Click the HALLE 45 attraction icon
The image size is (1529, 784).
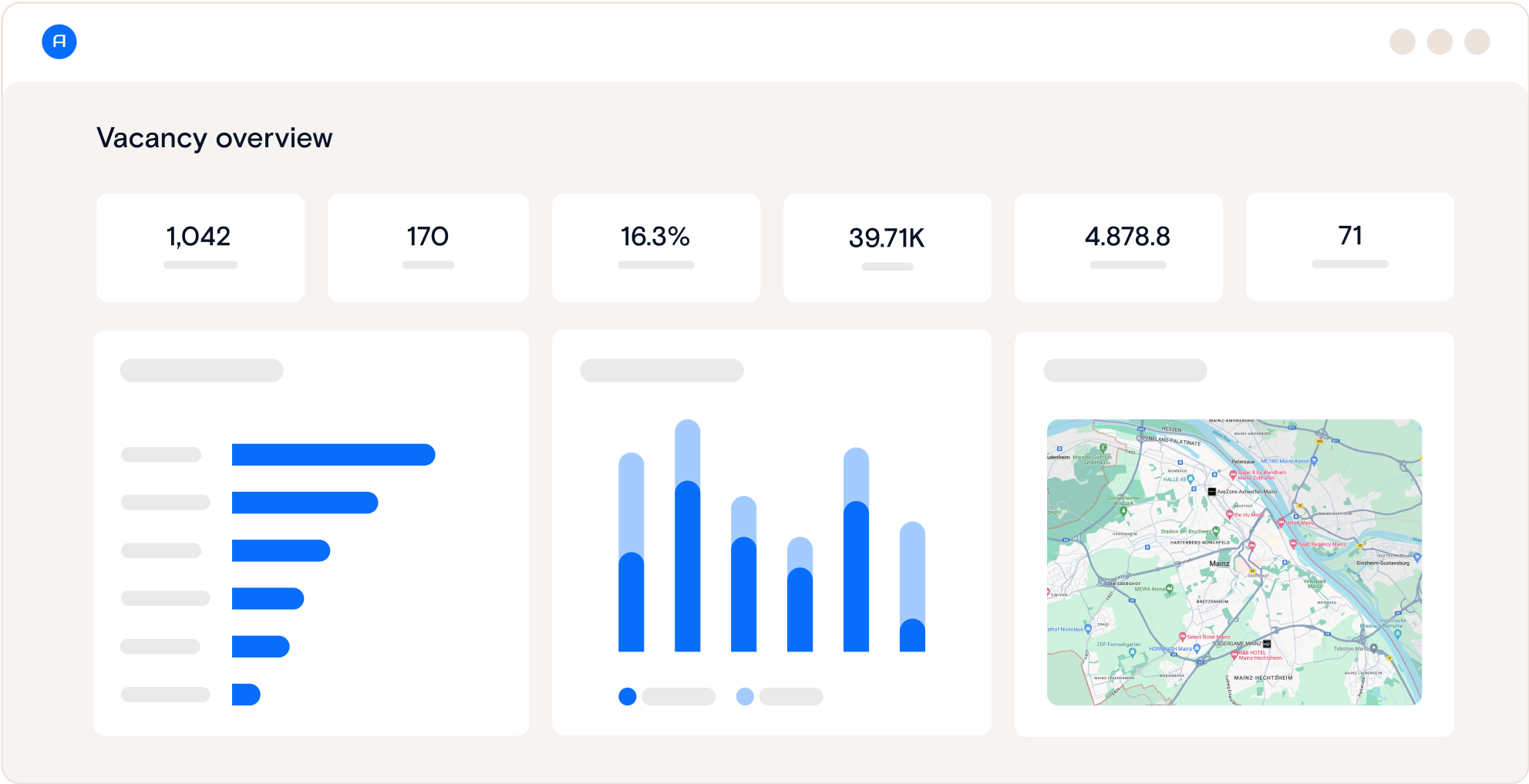coord(1191,478)
